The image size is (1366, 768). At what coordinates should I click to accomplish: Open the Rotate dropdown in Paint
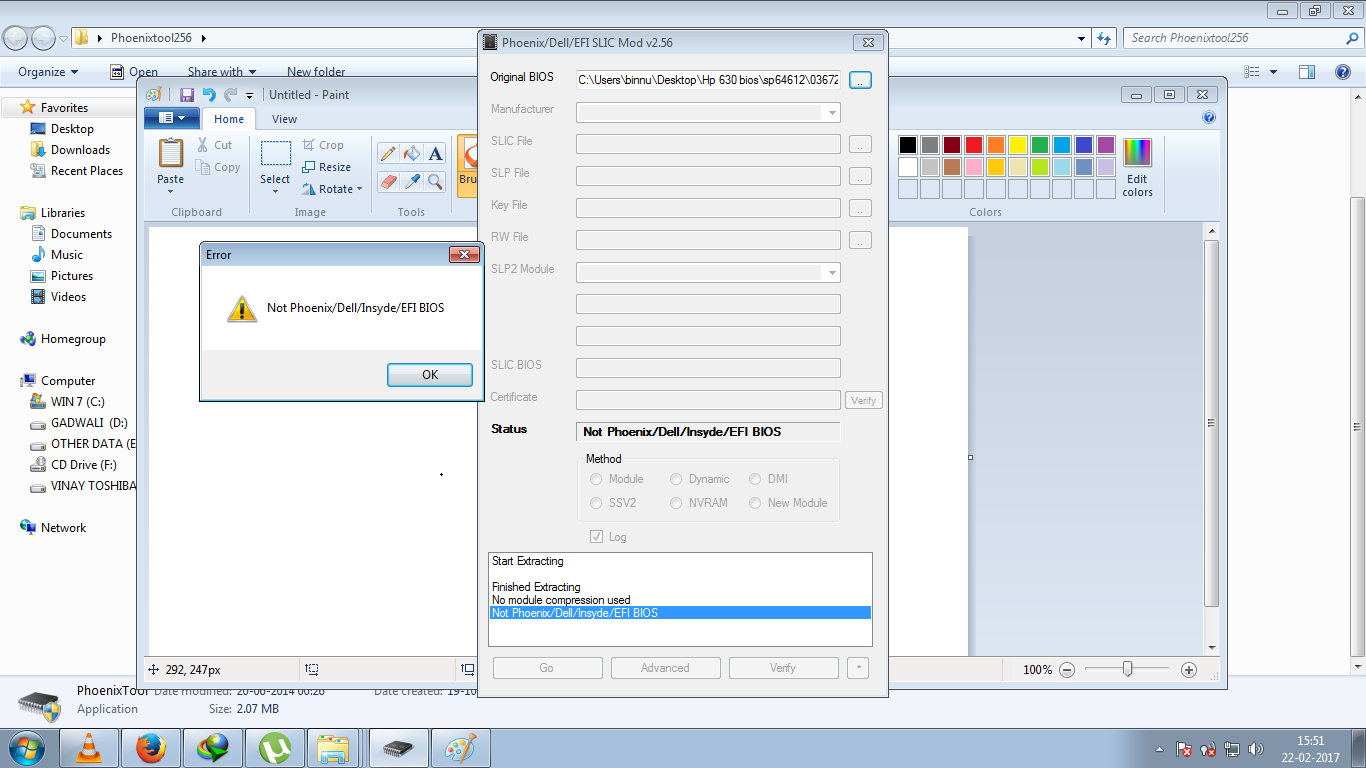point(334,189)
